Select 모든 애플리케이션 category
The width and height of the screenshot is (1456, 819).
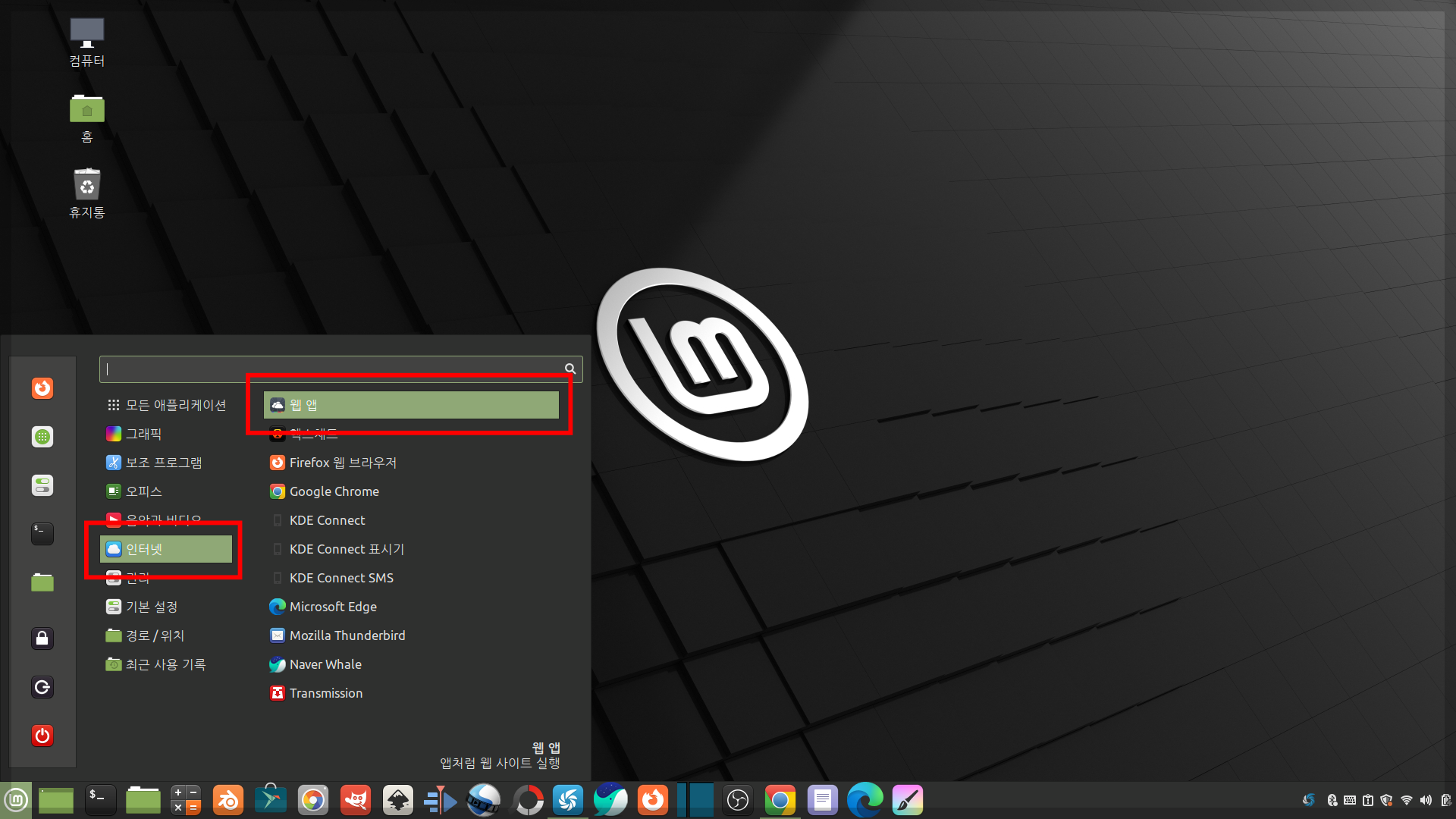175,405
